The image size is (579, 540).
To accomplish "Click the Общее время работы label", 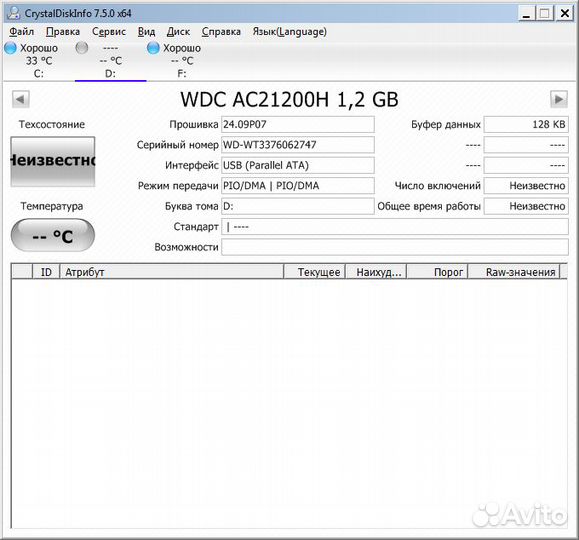I will click(x=429, y=206).
